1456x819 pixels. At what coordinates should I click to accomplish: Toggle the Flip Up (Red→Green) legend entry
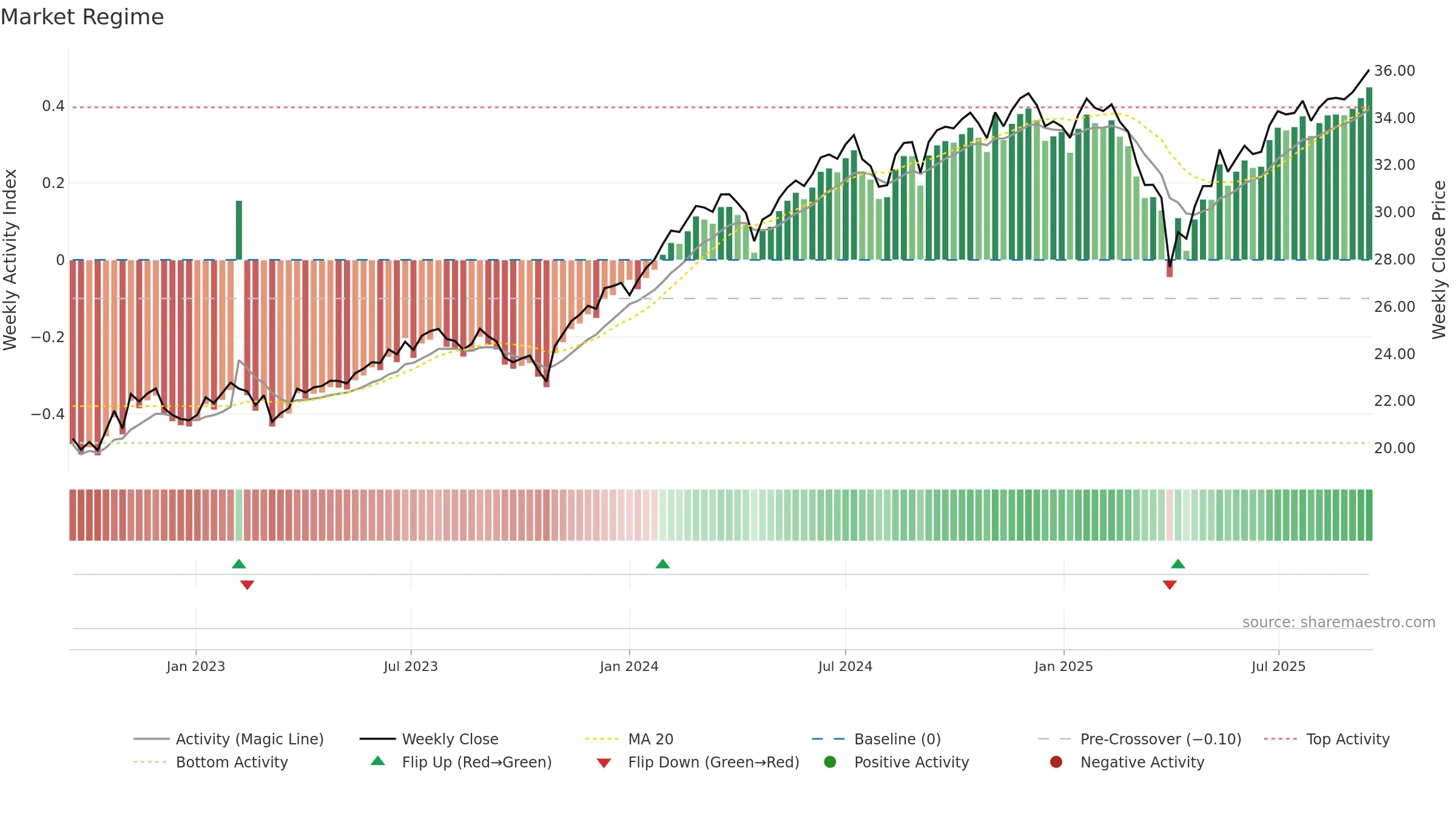click(x=461, y=762)
